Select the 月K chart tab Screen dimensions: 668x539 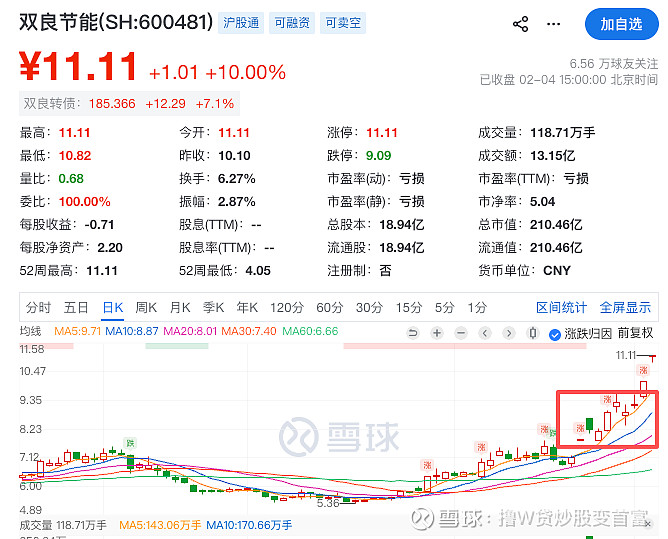coord(180,307)
